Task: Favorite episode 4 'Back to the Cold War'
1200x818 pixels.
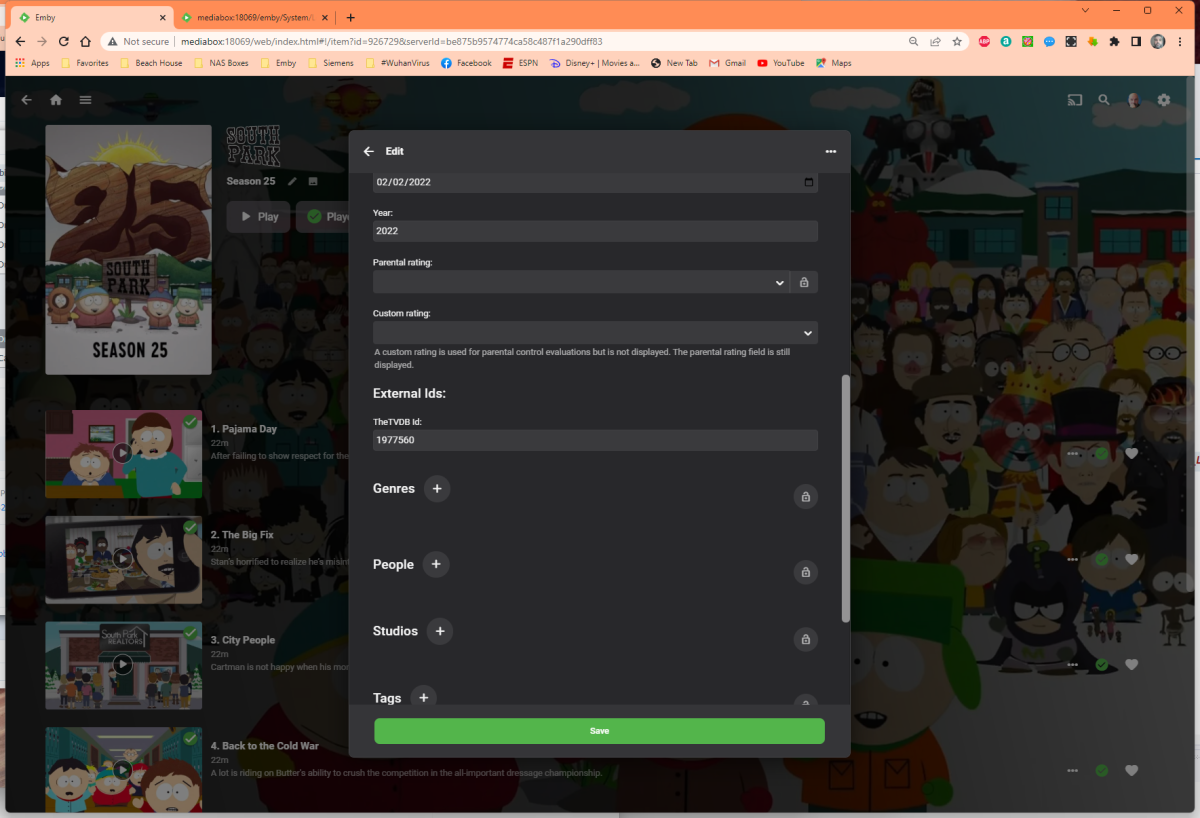Action: pos(1131,770)
